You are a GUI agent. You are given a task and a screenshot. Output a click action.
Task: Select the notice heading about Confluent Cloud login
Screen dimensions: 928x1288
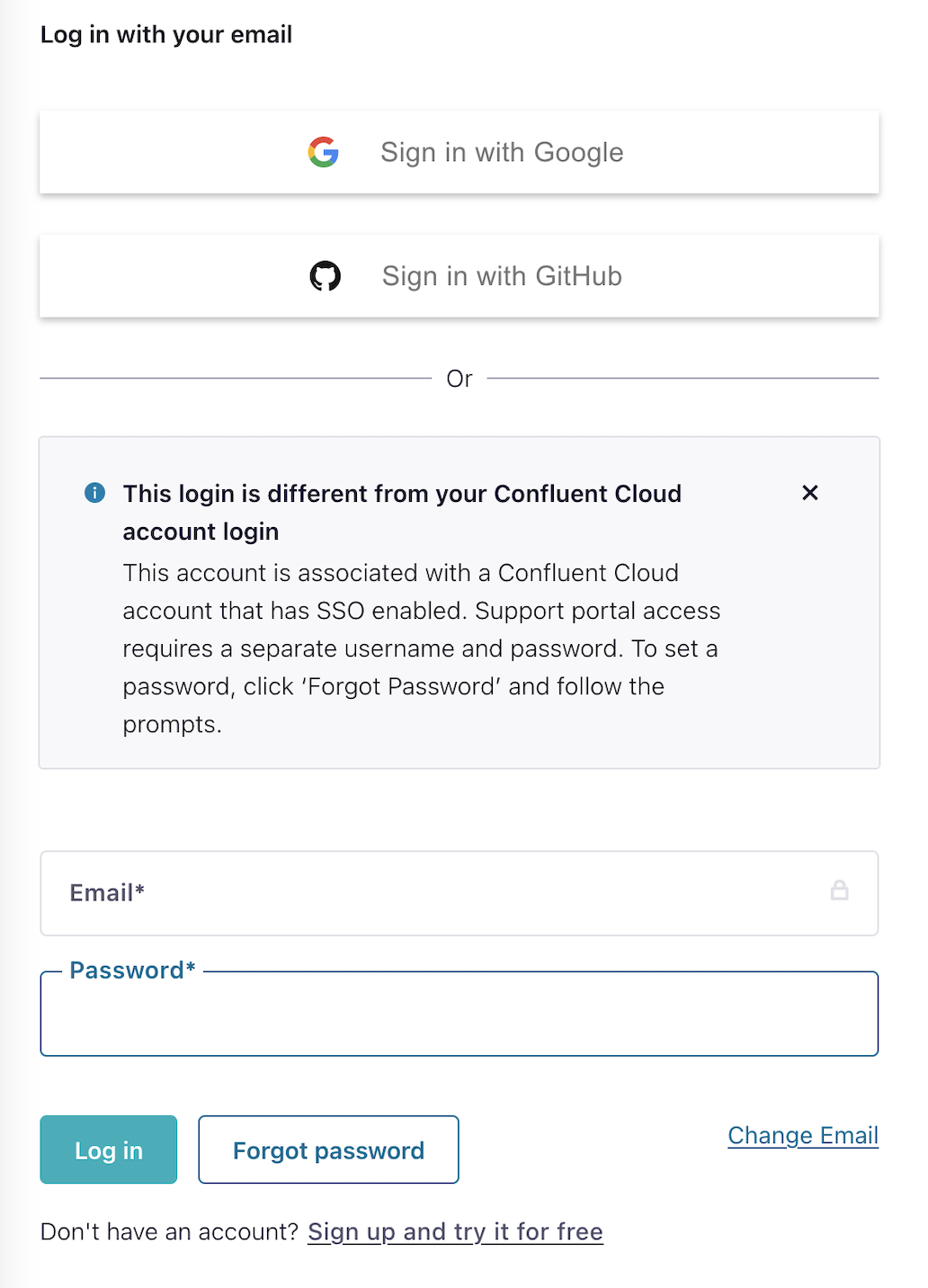pyautogui.click(x=402, y=513)
